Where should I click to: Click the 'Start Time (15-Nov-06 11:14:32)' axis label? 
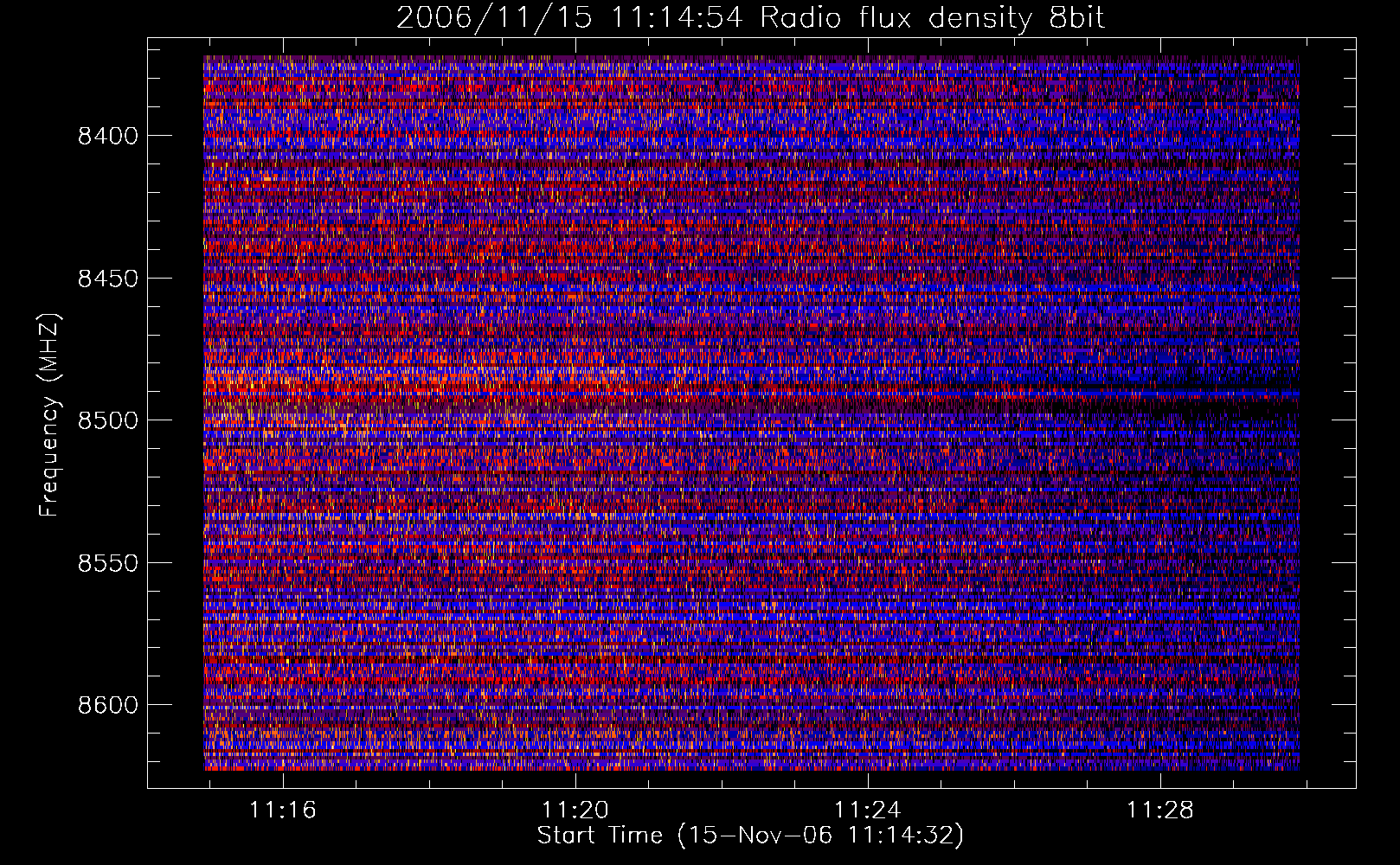(750, 836)
